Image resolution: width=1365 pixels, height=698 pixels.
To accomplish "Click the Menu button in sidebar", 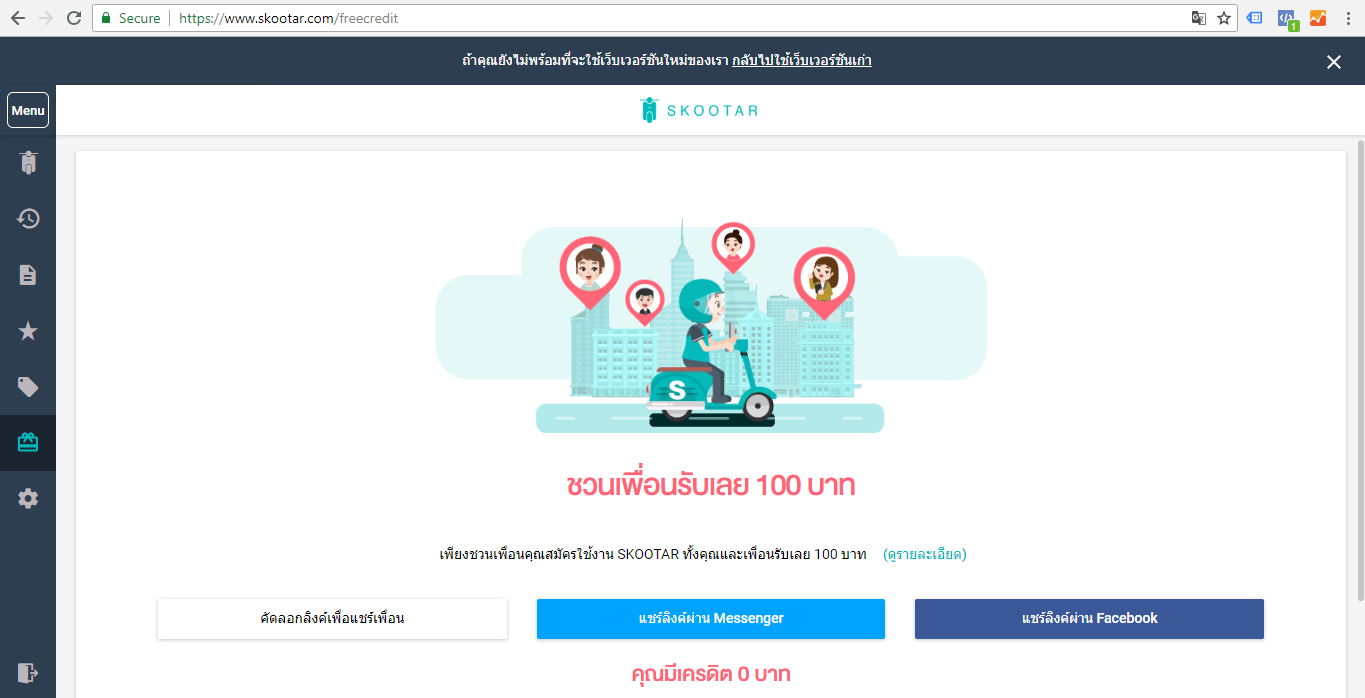I will (28, 110).
